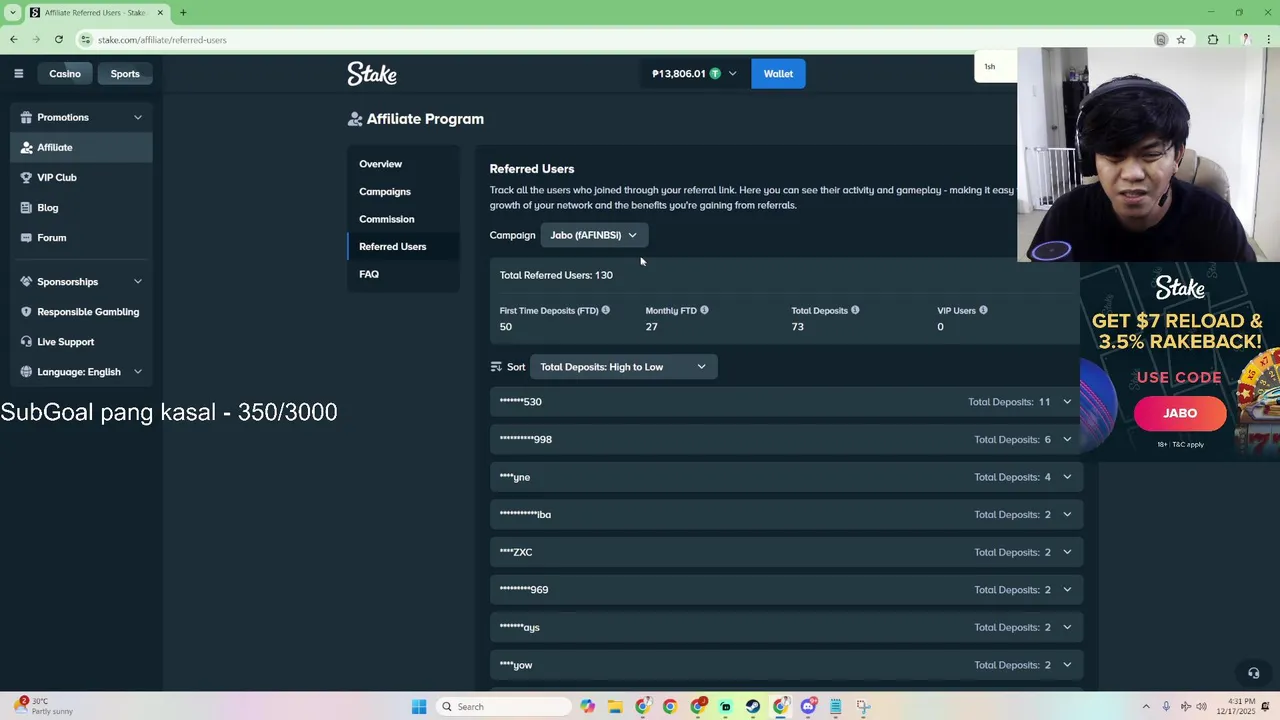Go back with the browser back arrow
Viewport: 1280px width, 720px height.
(14, 40)
